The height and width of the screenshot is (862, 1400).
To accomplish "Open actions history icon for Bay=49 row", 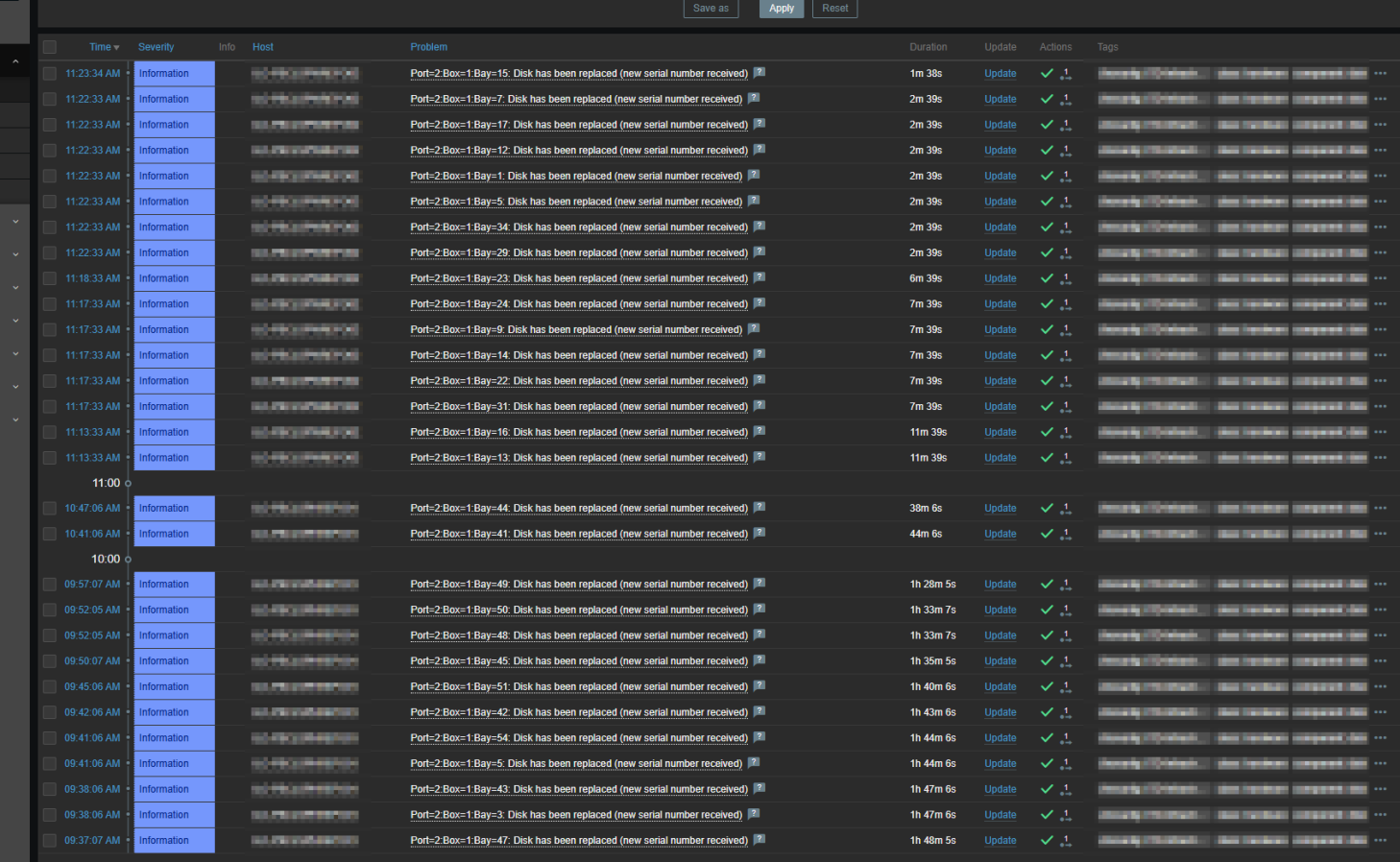I will click(1066, 585).
